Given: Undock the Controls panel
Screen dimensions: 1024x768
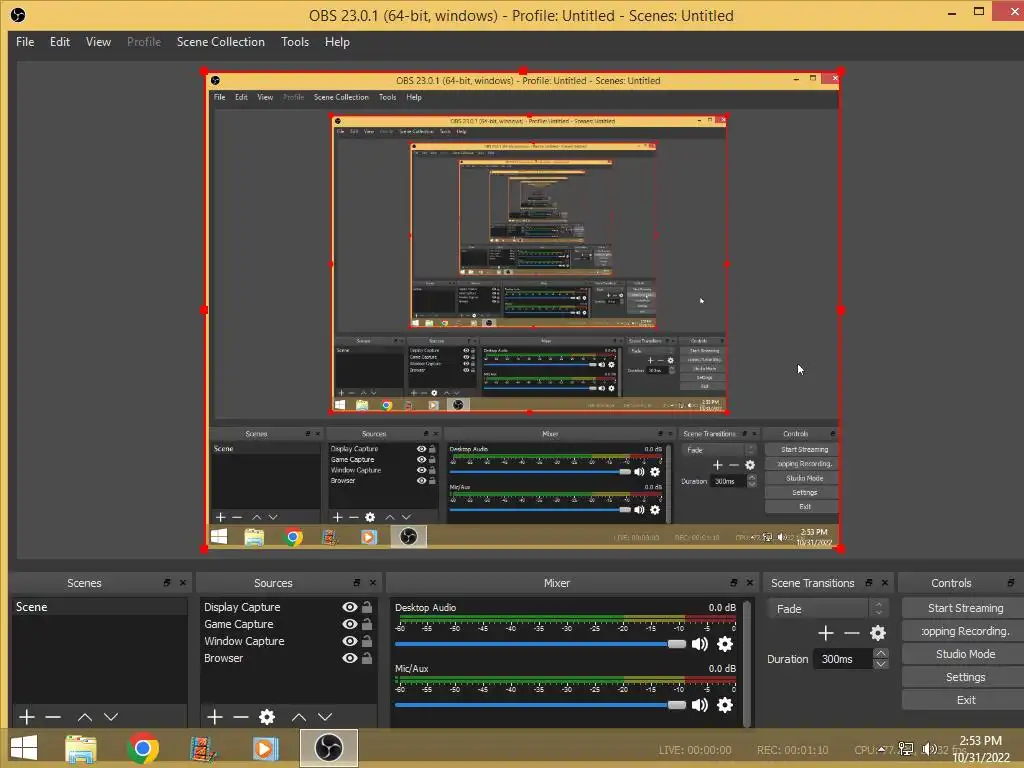Looking at the screenshot, I should click(1011, 583).
